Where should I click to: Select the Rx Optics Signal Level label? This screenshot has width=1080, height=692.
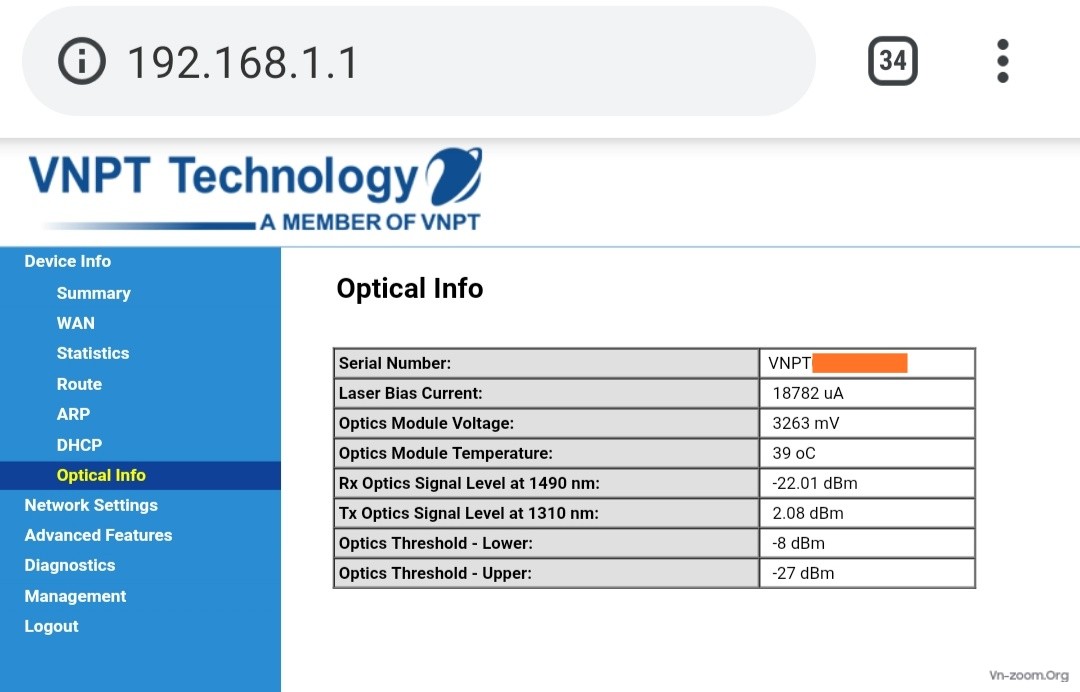(547, 483)
